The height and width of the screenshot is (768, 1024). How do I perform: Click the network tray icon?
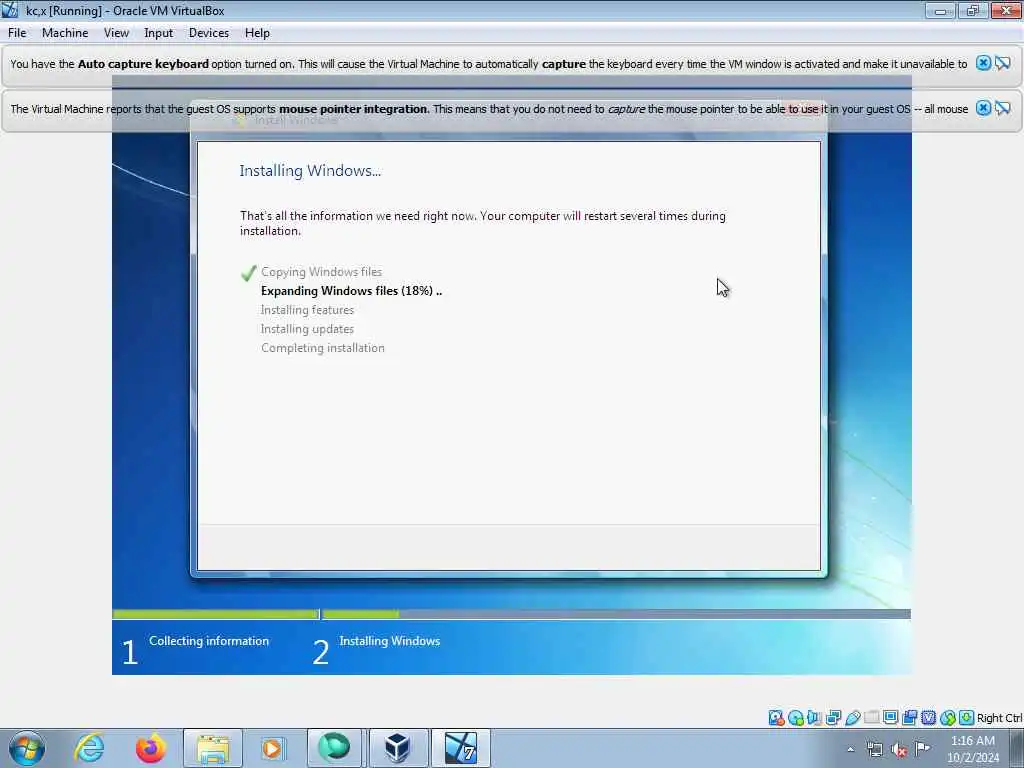point(874,749)
